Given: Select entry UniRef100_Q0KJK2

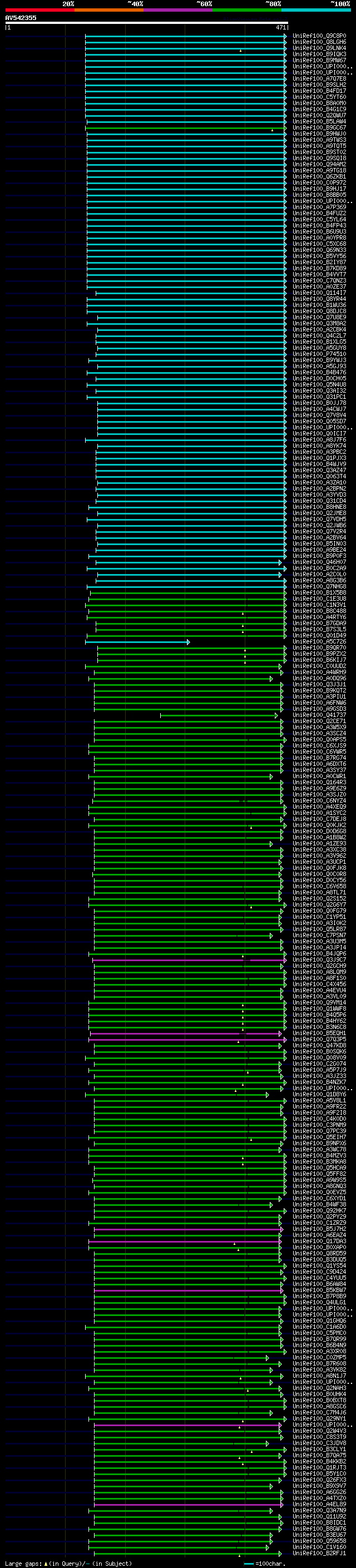Looking at the screenshot, I should tap(319, 825).
